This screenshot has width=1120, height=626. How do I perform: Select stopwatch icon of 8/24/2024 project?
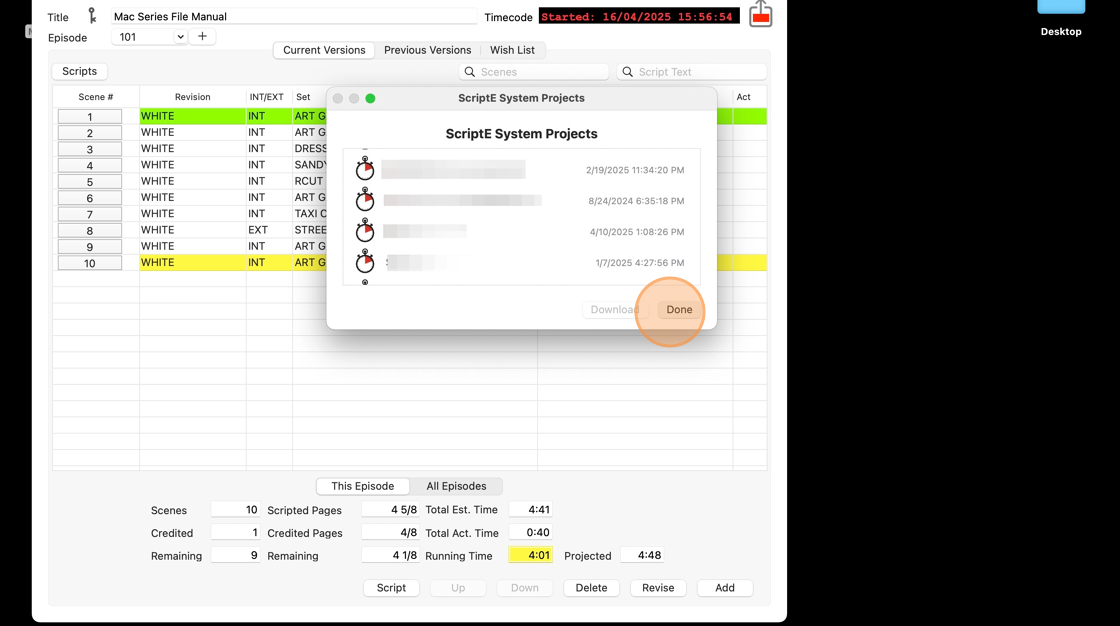[365, 200]
